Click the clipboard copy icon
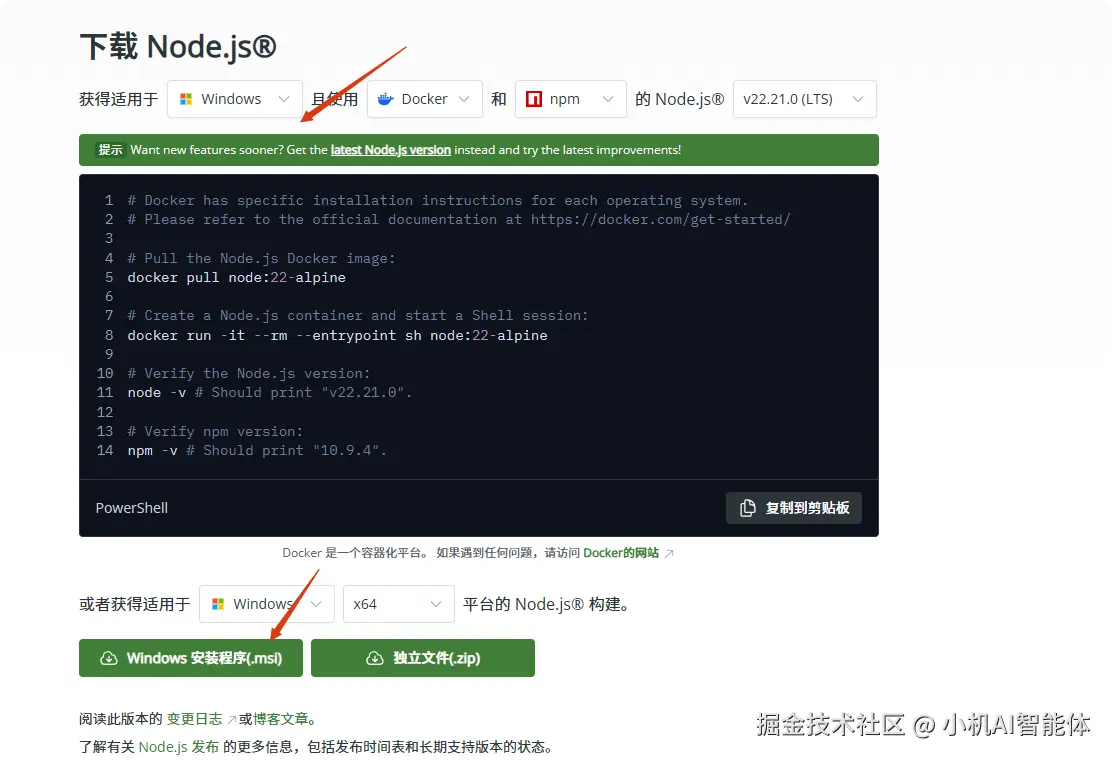This screenshot has height=760, width=1112. tap(747, 508)
